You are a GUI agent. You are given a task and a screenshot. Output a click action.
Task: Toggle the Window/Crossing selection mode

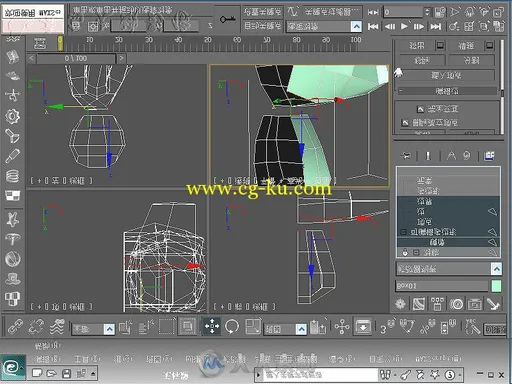pyautogui.click(x=188, y=327)
